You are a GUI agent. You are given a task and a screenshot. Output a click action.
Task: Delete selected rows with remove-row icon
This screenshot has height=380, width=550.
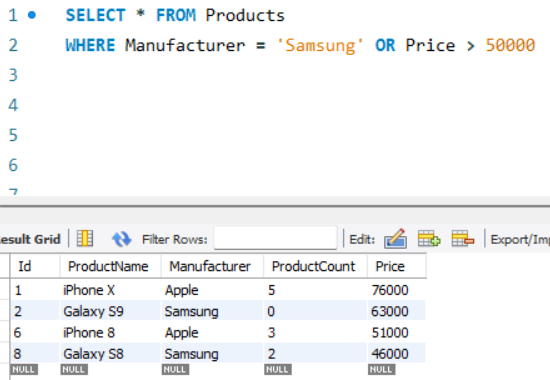463,239
